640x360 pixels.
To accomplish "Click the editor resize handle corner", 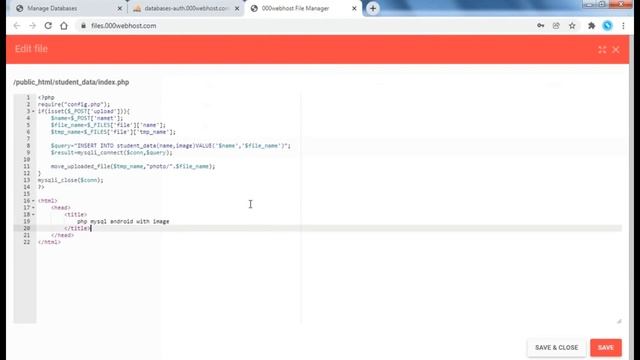I will (x=619, y=321).
